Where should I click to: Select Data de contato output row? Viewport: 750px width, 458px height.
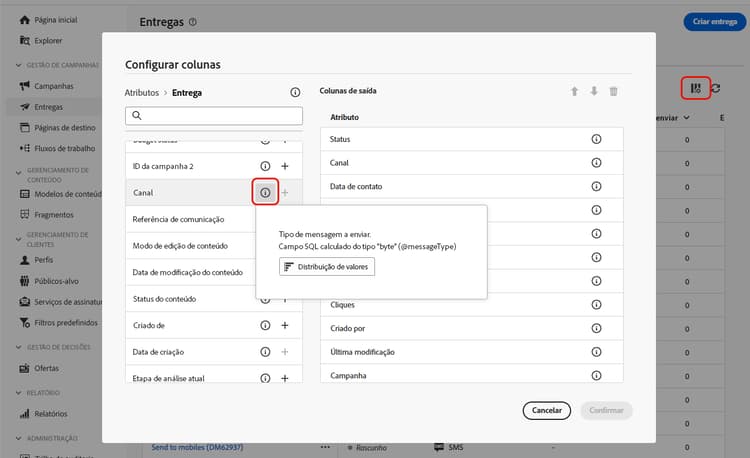(472, 186)
